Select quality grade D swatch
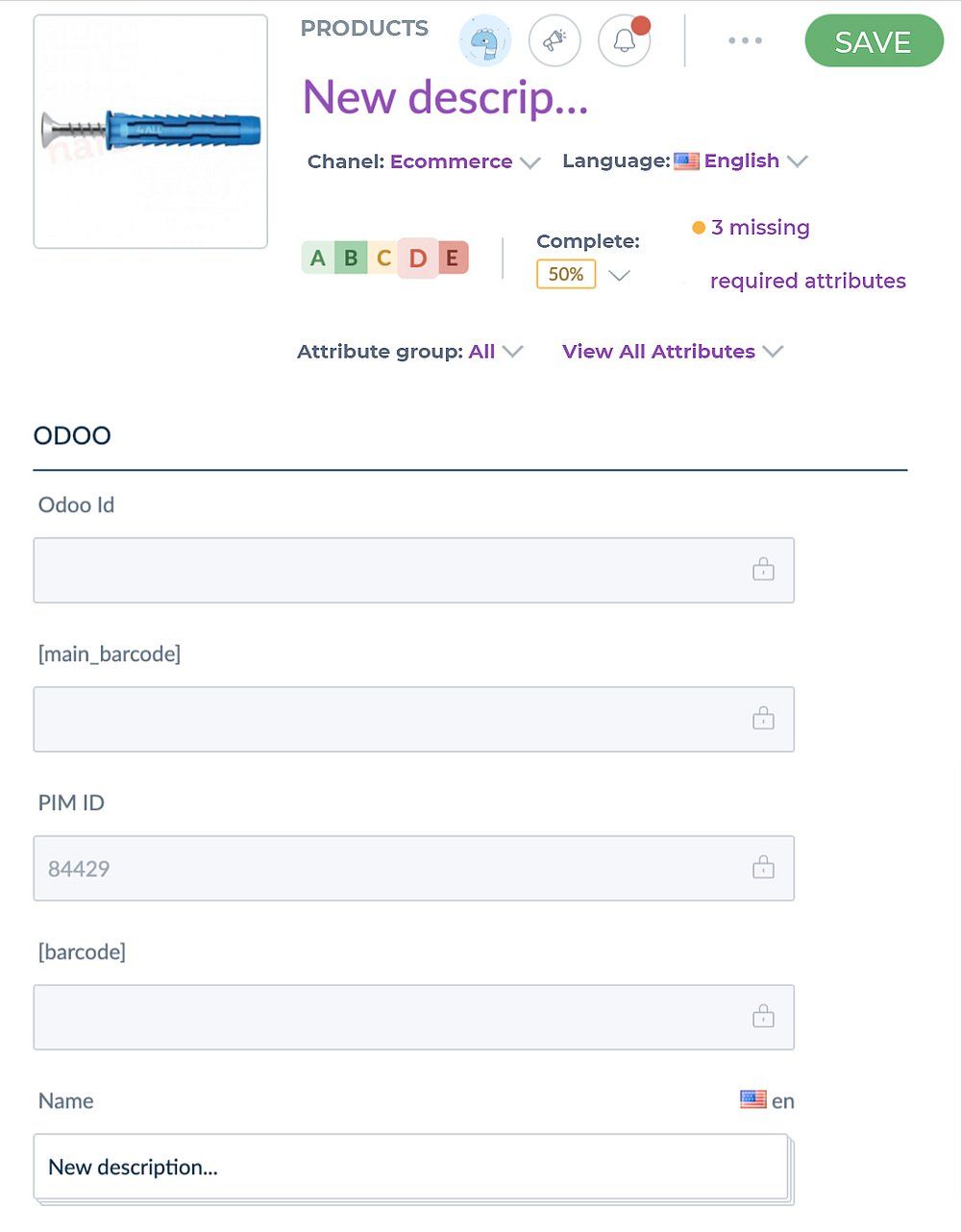This screenshot has height=1232, width=961. click(418, 259)
